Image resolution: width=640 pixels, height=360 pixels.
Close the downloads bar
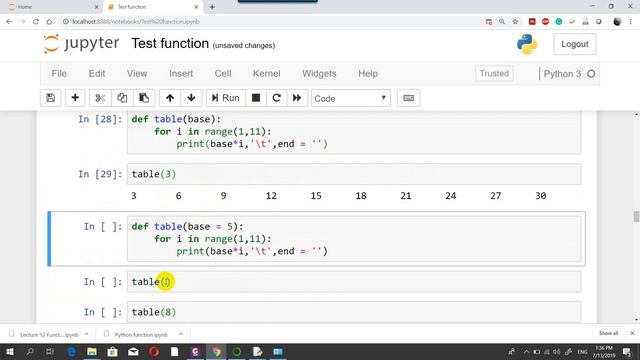coord(632,333)
